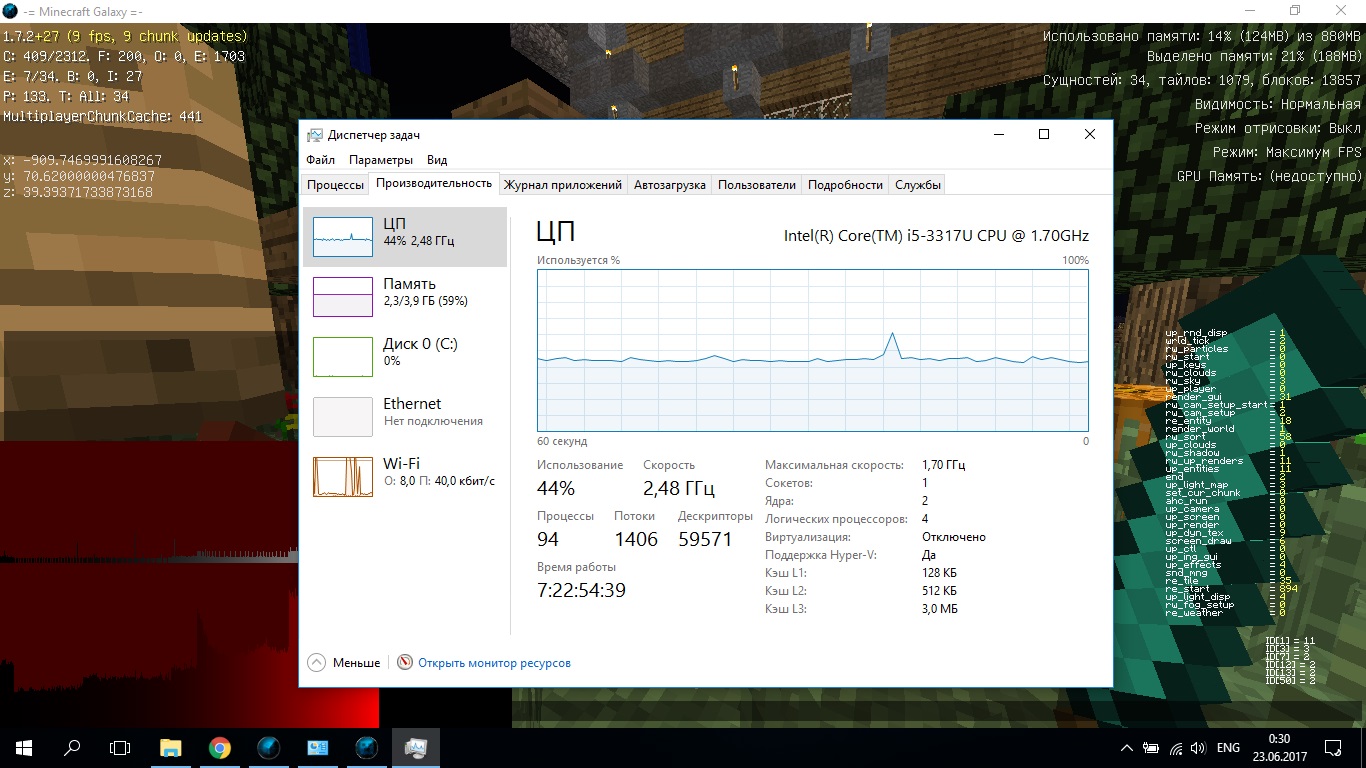The width and height of the screenshot is (1366, 768).
Task: Minimize the Task Manager window
Action: coord(998,134)
